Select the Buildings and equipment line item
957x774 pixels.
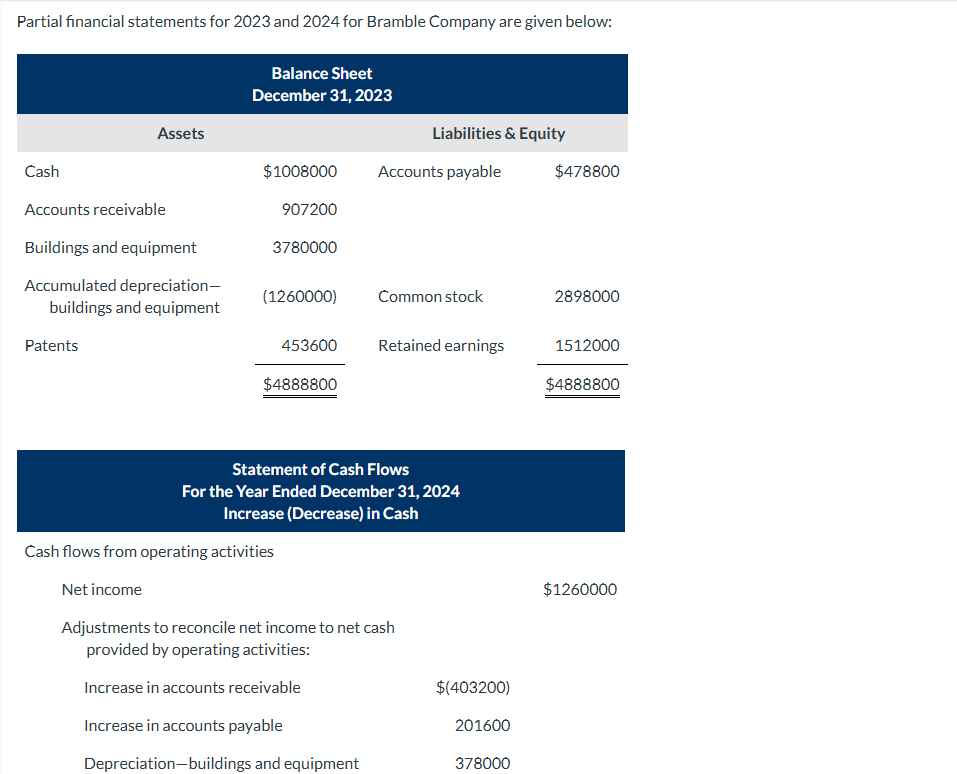(110, 247)
